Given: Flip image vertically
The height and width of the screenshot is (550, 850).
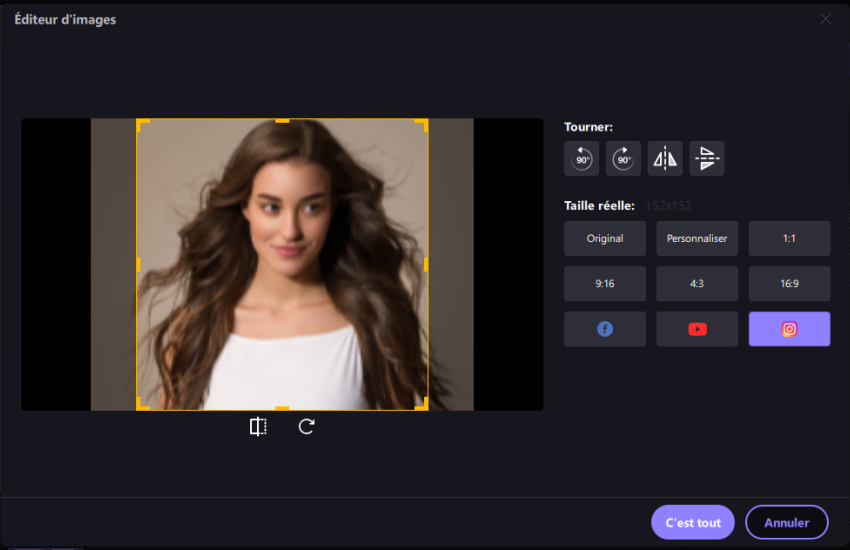Looking at the screenshot, I should coord(707,158).
